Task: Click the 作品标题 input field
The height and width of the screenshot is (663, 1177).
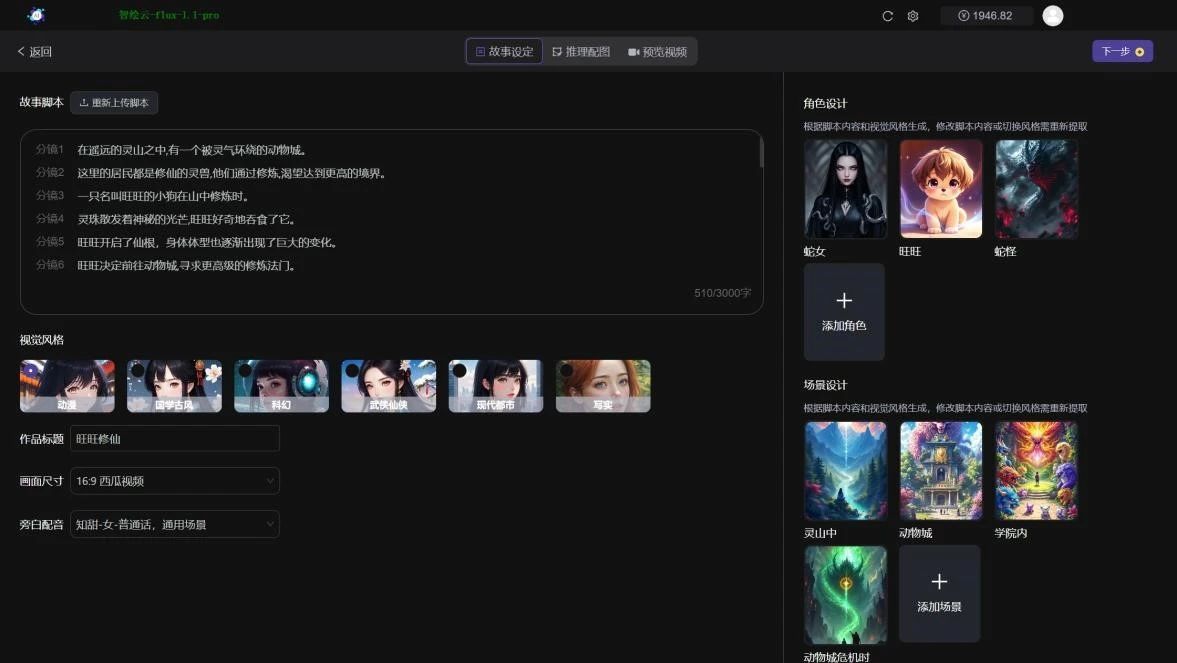Action: 175,439
